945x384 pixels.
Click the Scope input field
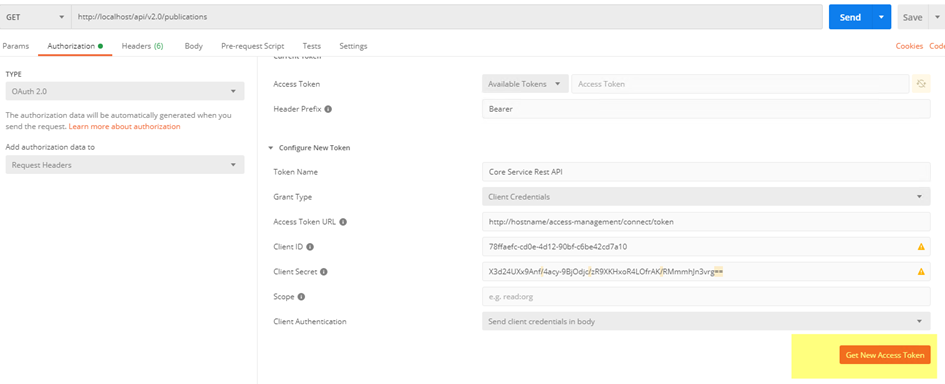[706, 297]
